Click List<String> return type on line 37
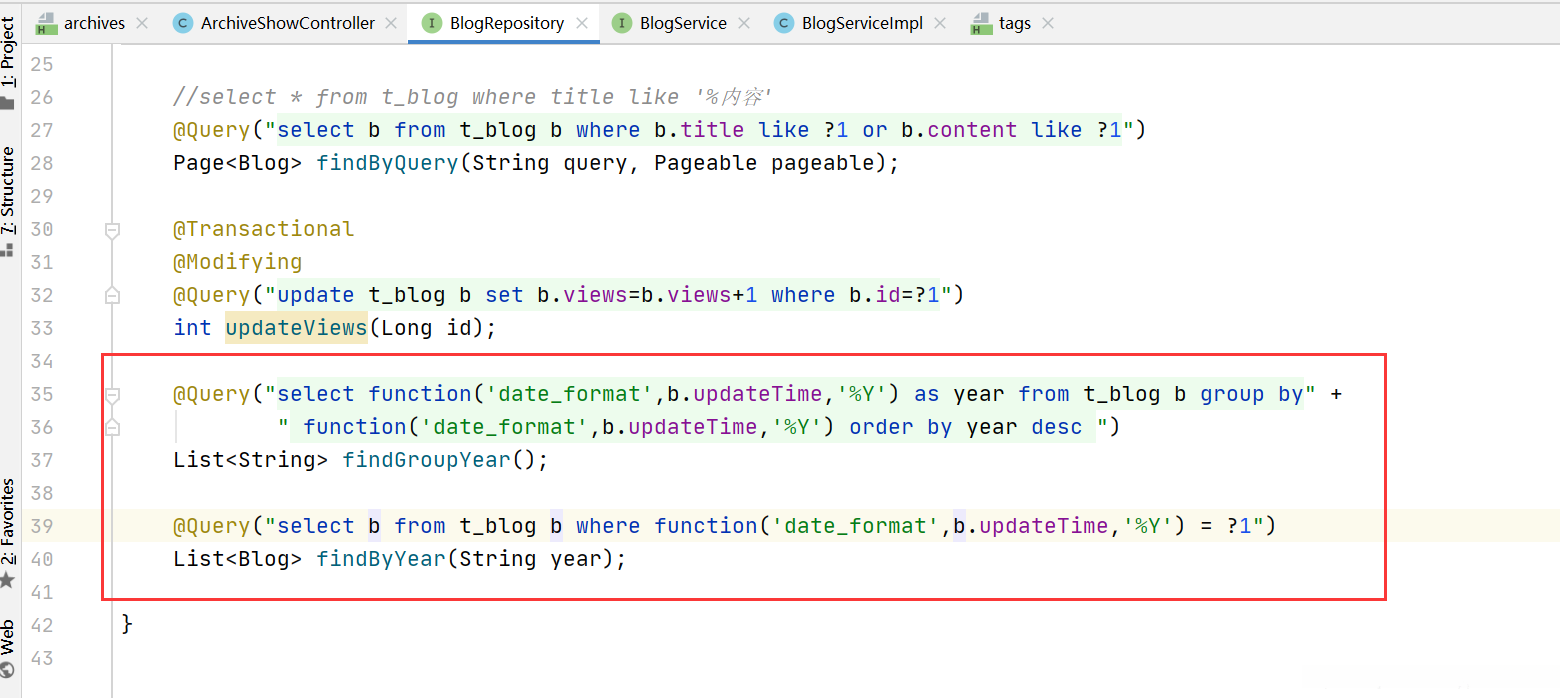Viewport: 1560px width, 698px height. pyautogui.click(x=251, y=460)
